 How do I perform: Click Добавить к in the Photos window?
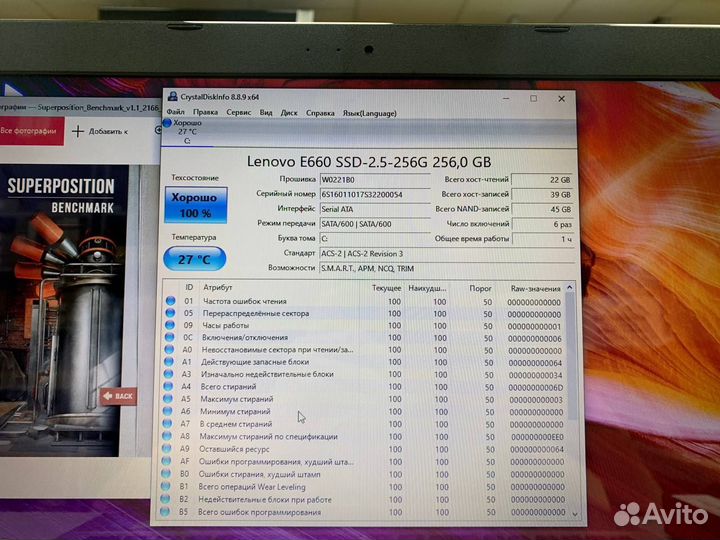108,131
